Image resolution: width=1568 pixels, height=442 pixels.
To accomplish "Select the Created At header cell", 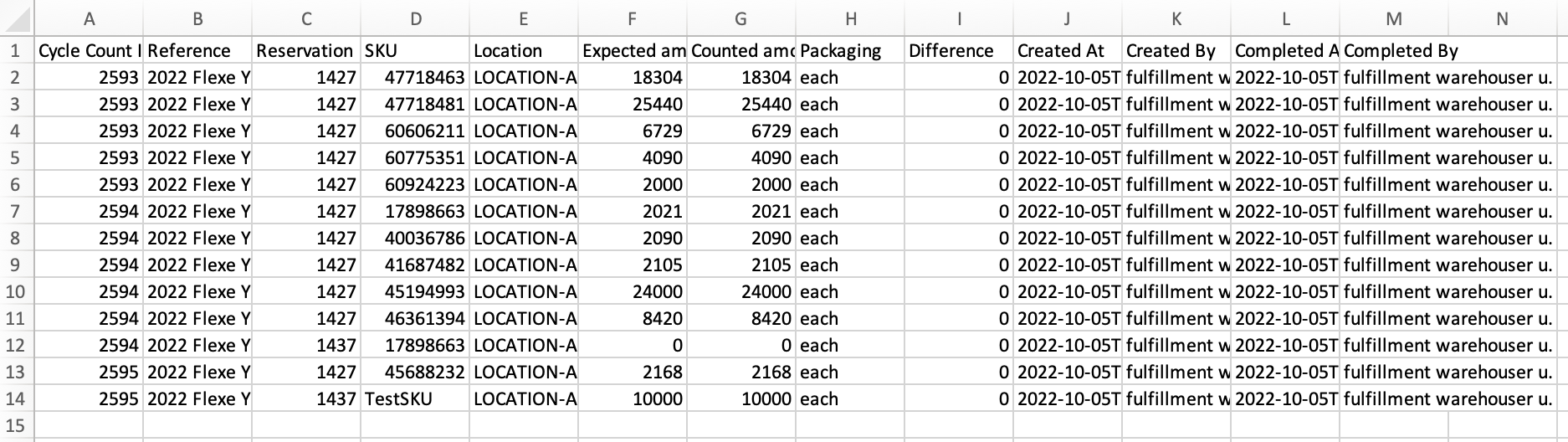I will coord(1068,50).
